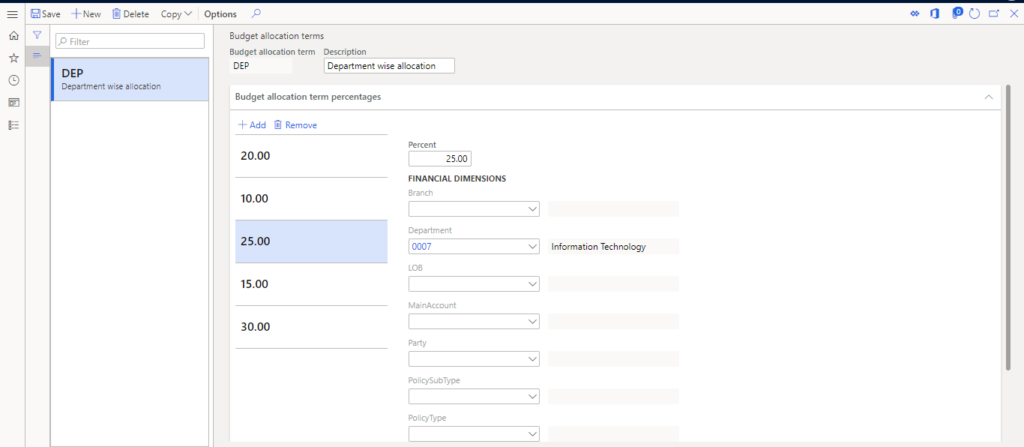Viewport: 1024px width, 447px height.
Task: Expand the Branch dimension dropdown
Action: point(530,209)
